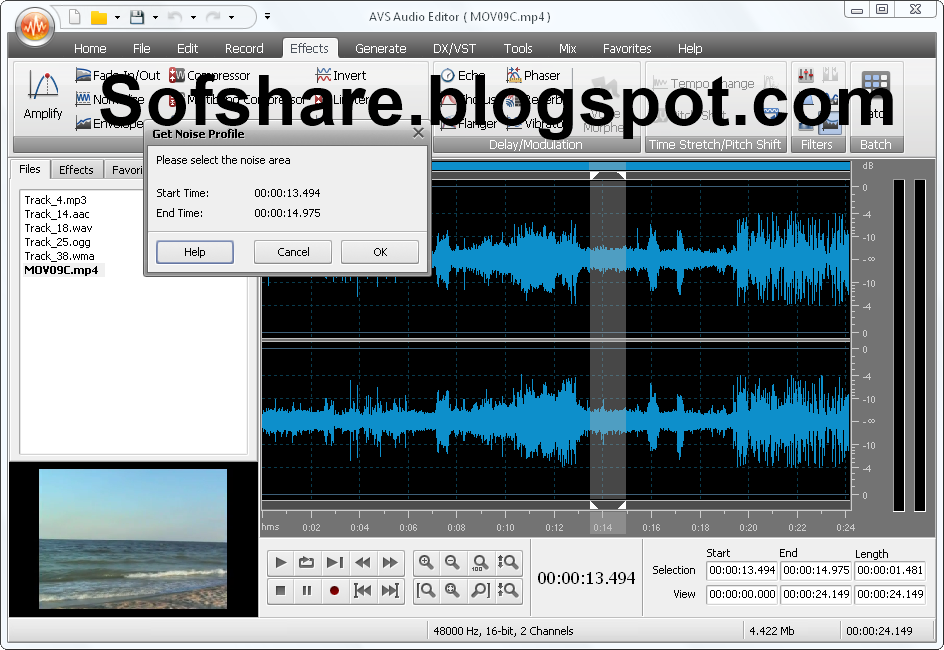Open the Tools ribbon tab
The height and width of the screenshot is (650, 944).
point(518,48)
